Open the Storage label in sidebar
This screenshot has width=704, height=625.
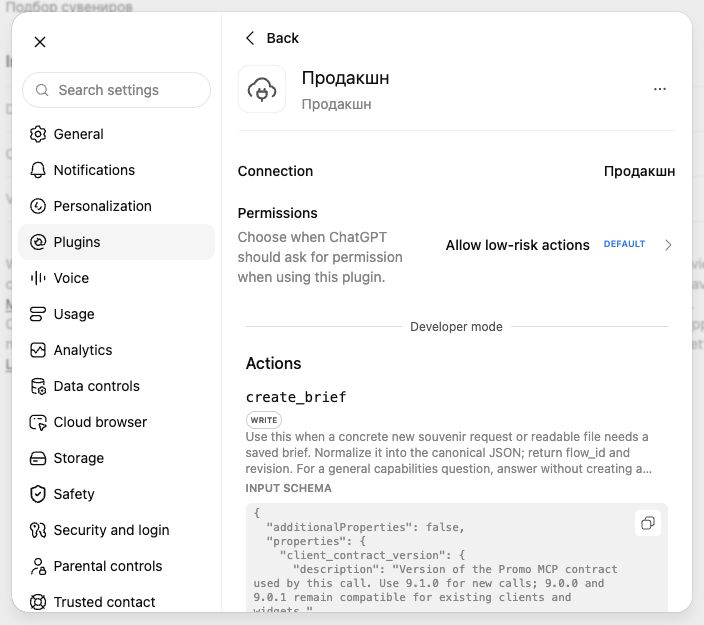(x=79, y=458)
